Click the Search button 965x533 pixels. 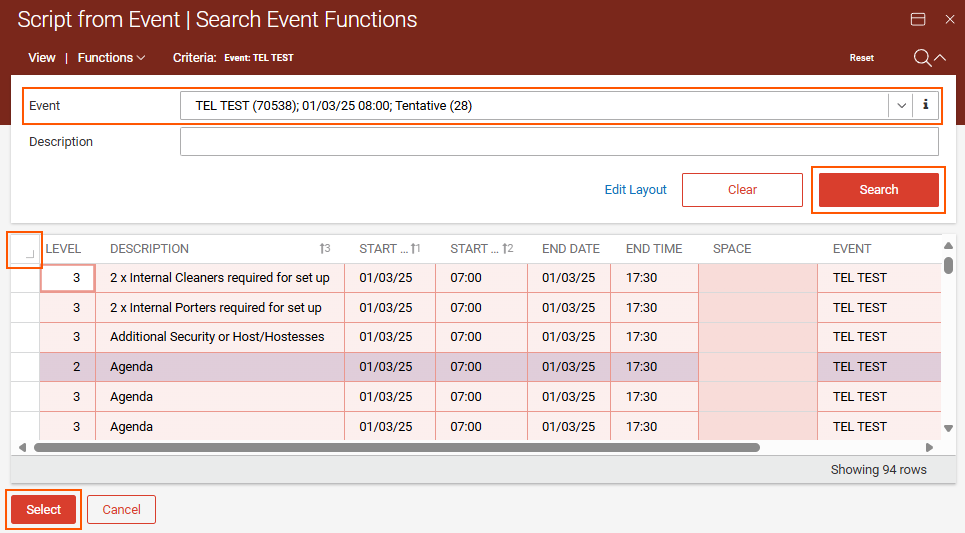pos(878,190)
